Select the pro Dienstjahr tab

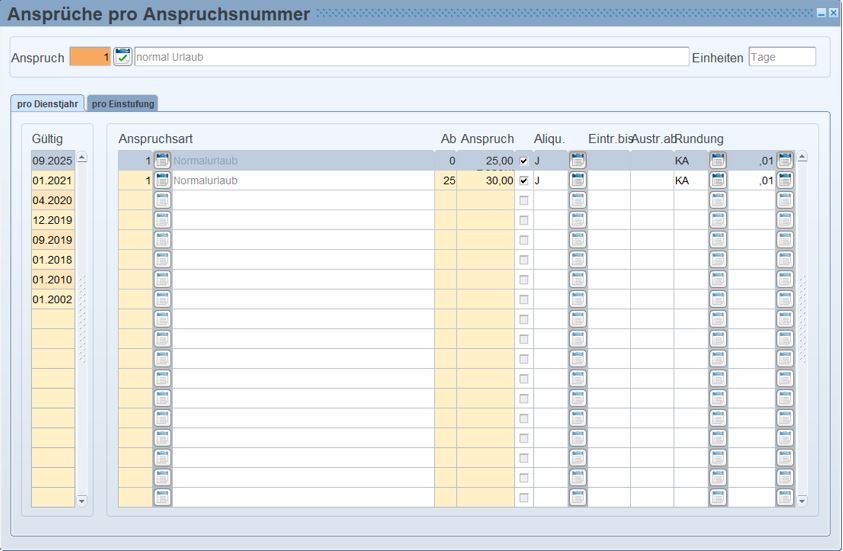pos(48,104)
